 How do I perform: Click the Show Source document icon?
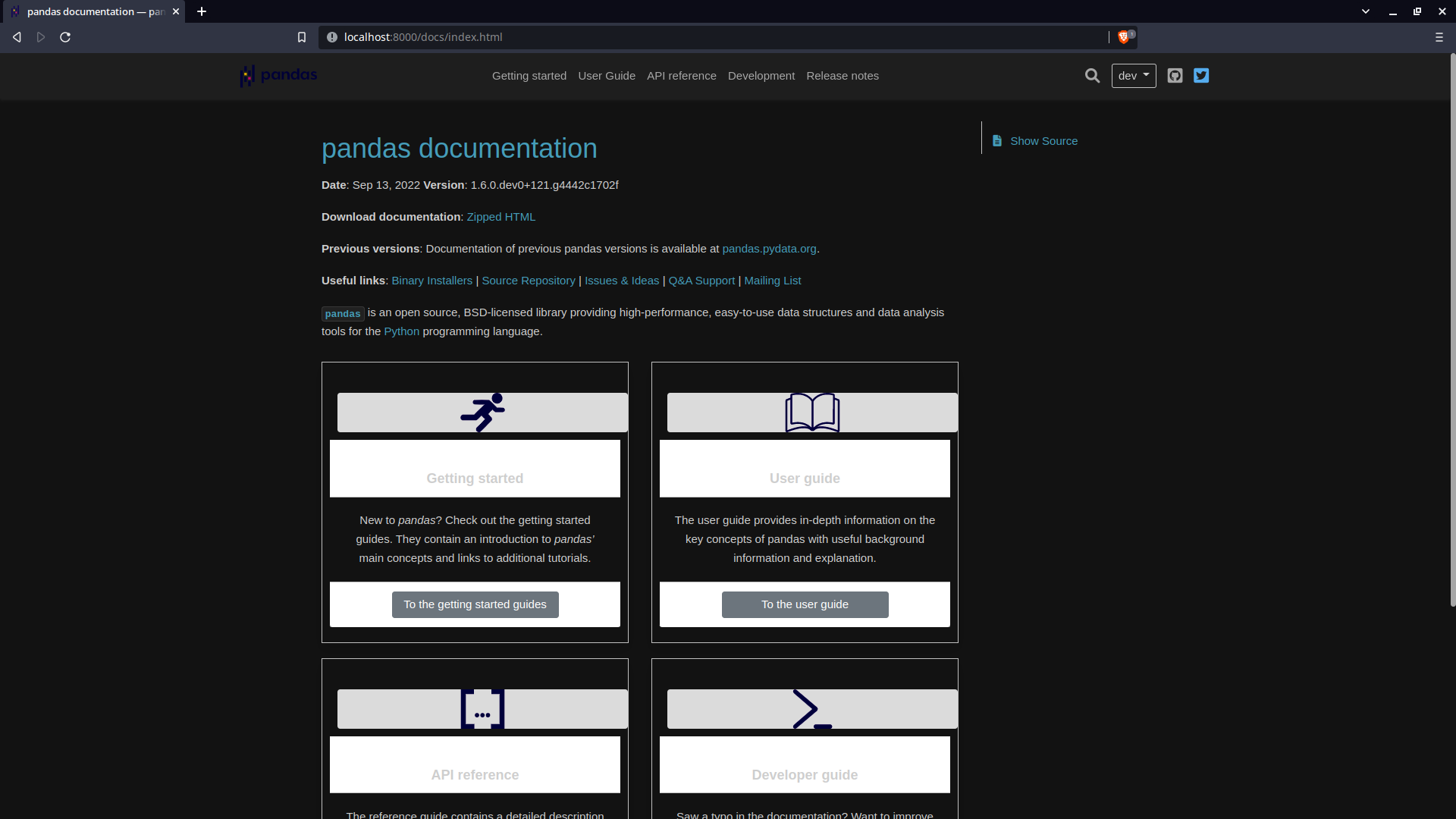(997, 141)
